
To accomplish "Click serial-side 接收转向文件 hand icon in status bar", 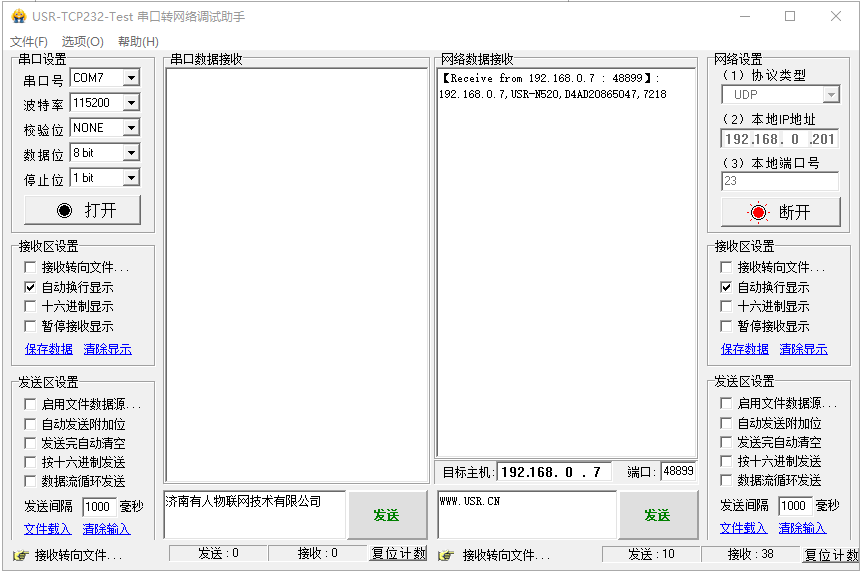I will click(20, 555).
